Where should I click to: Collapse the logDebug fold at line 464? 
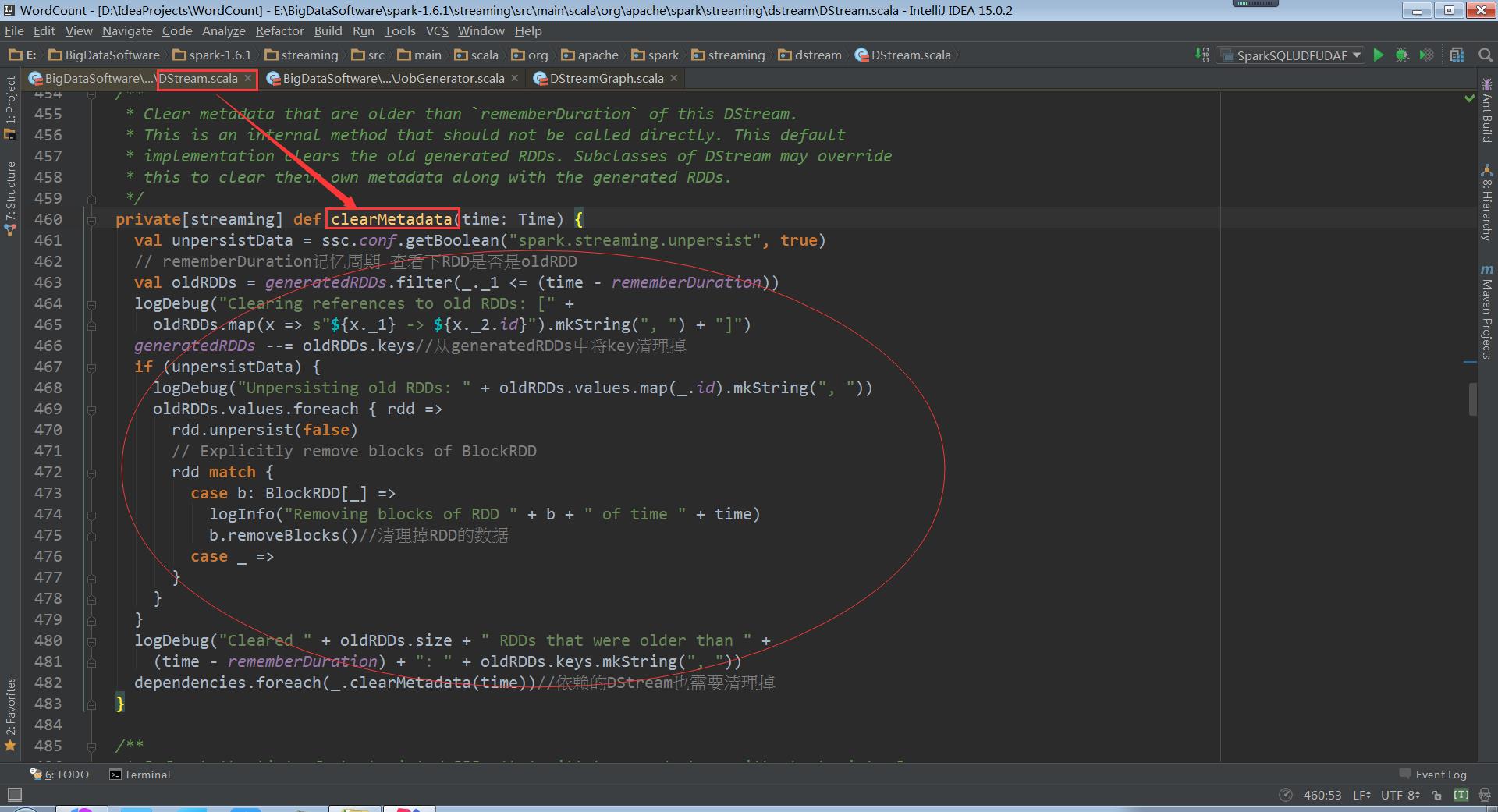pos(92,304)
